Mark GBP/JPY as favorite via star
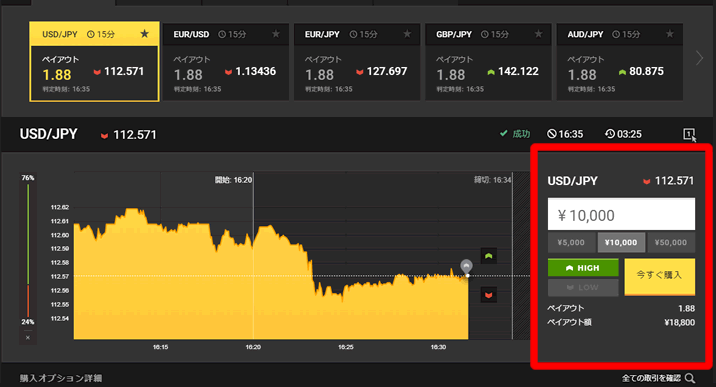The image size is (716, 387). click(538, 34)
